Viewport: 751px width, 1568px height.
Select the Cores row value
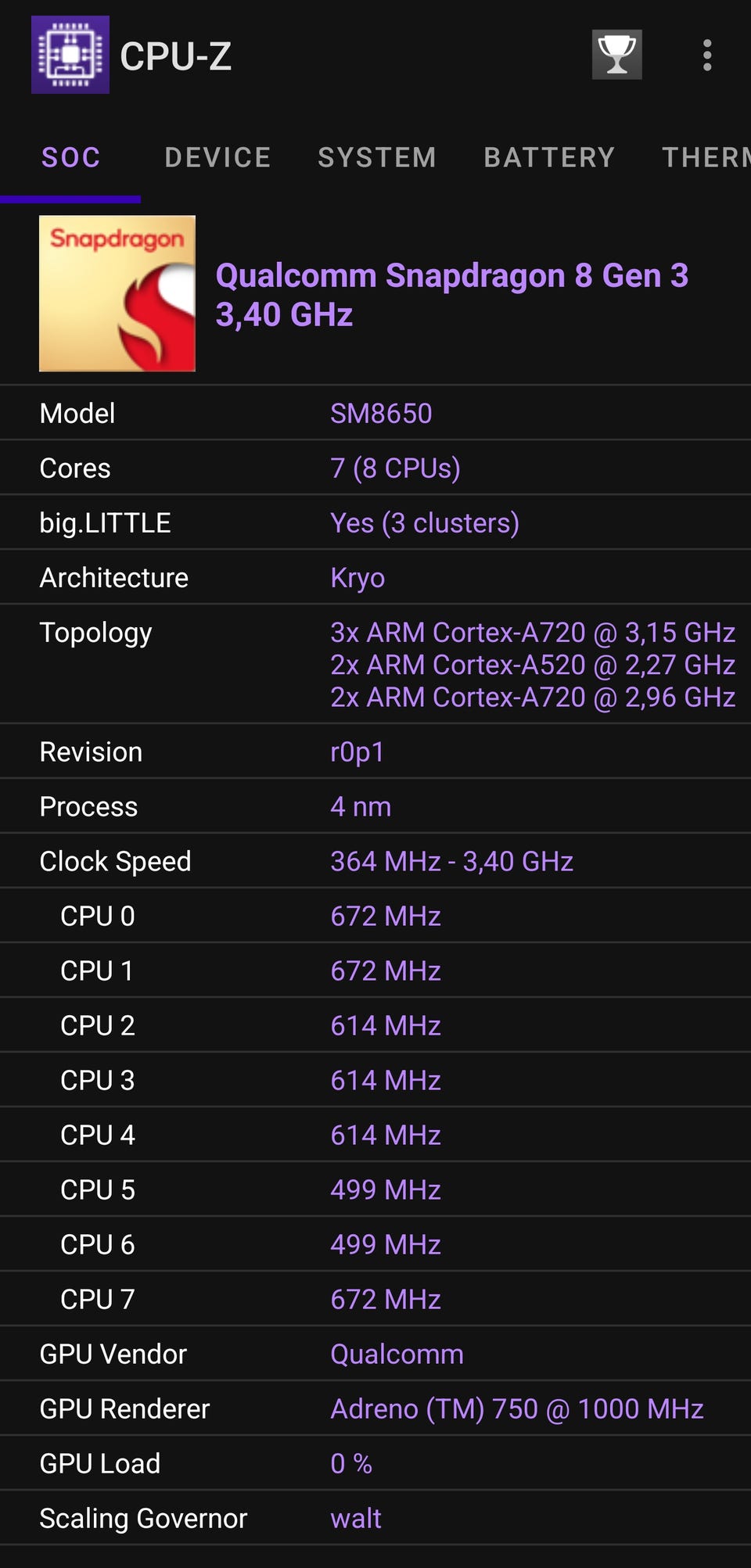point(395,468)
